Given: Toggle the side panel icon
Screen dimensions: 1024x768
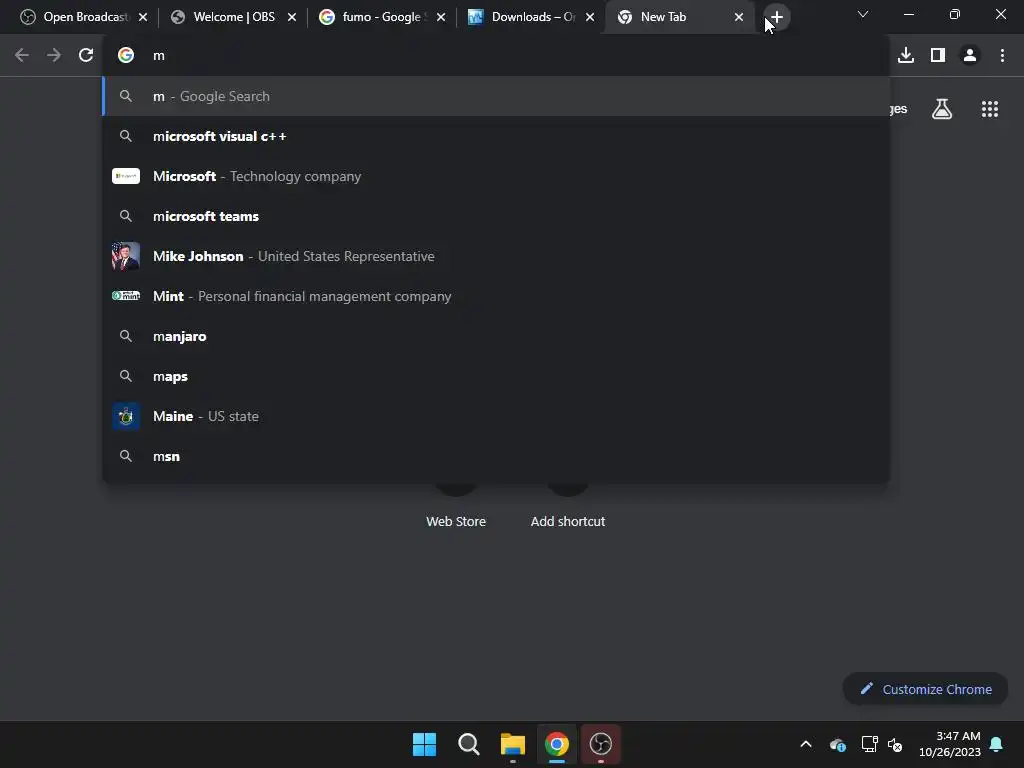Looking at the screenshot, I should (x=938, y=56).
